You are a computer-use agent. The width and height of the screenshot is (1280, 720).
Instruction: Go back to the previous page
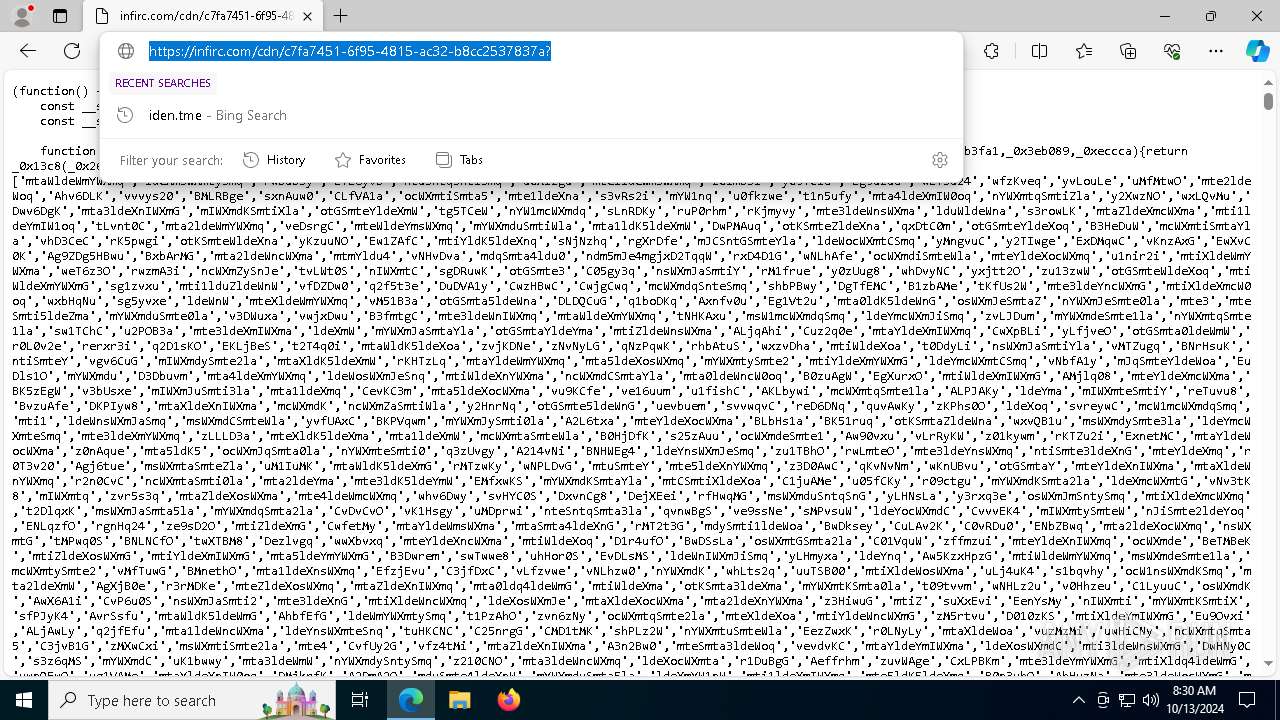[x=28, y=51]
